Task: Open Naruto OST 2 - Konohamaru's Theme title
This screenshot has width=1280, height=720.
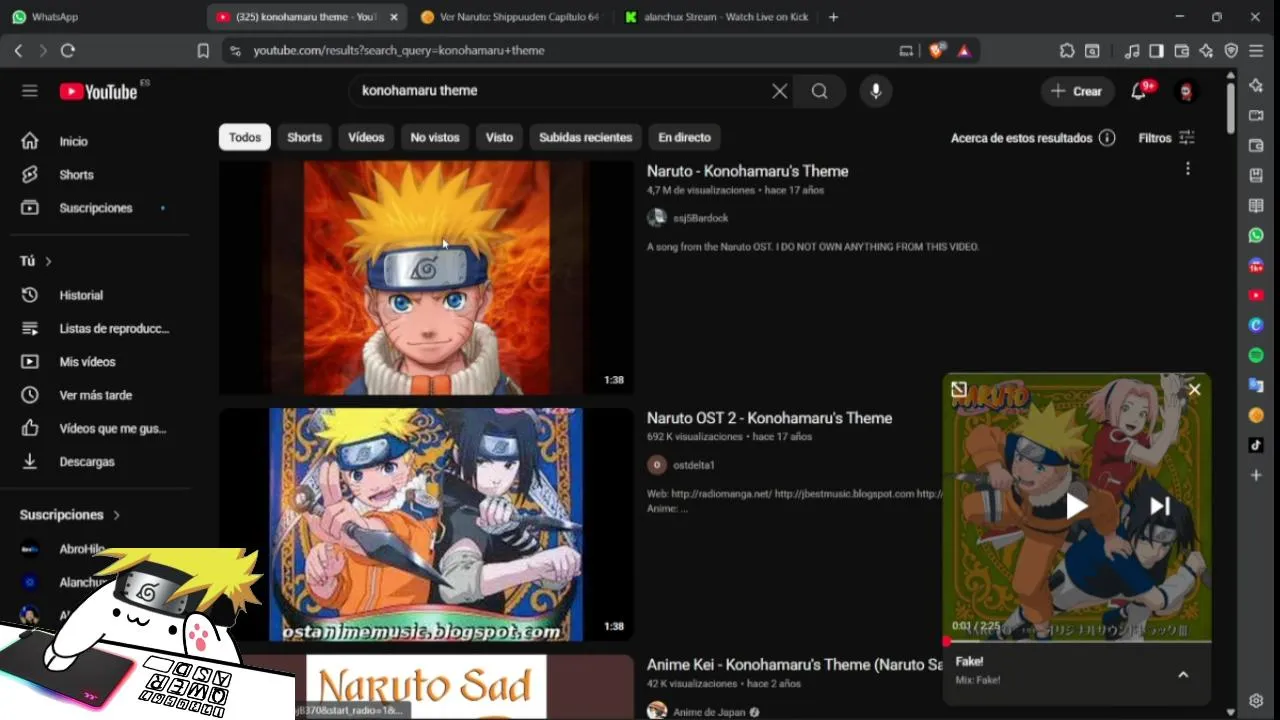Action: (769, 418)
